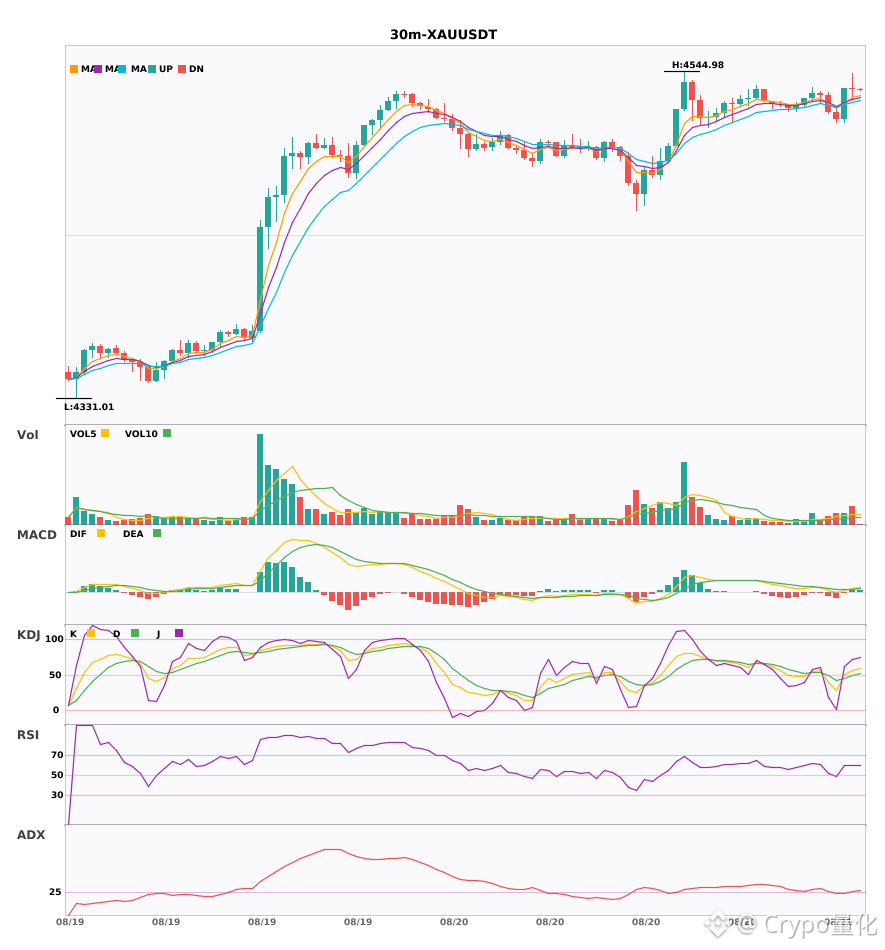
Task: Click the ADX panel label
Action: pyautogui.click(x=31, y=835)
